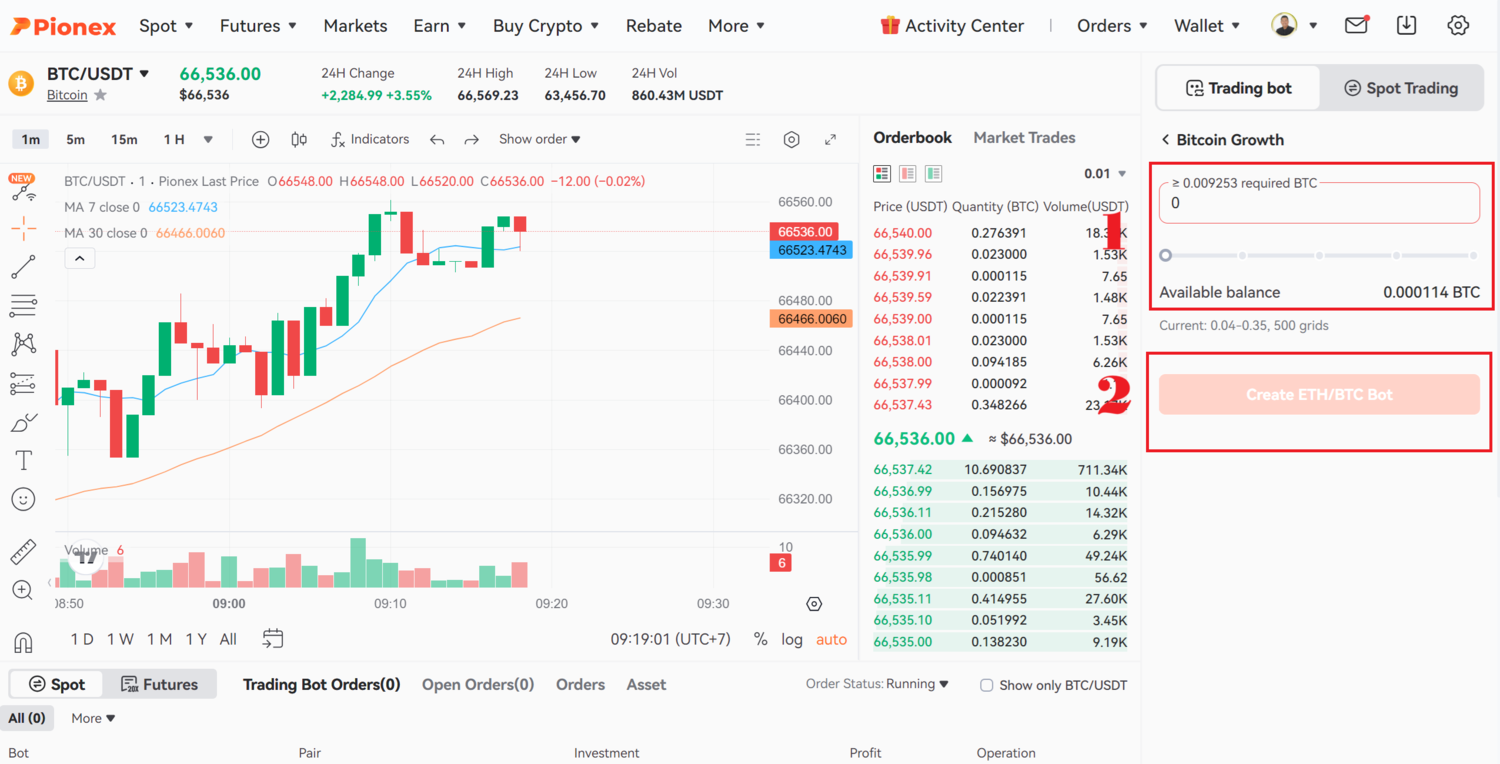Open the Futures dropdown in navigation
1500x764 pixels.
[258, 26]
